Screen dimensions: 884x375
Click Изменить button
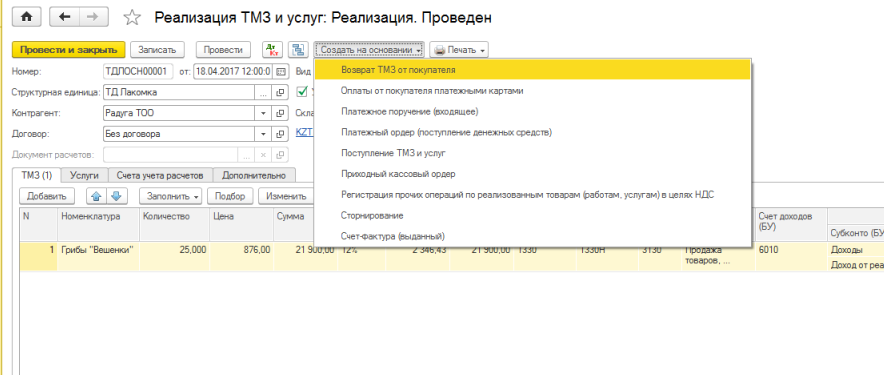pos(286,196)
